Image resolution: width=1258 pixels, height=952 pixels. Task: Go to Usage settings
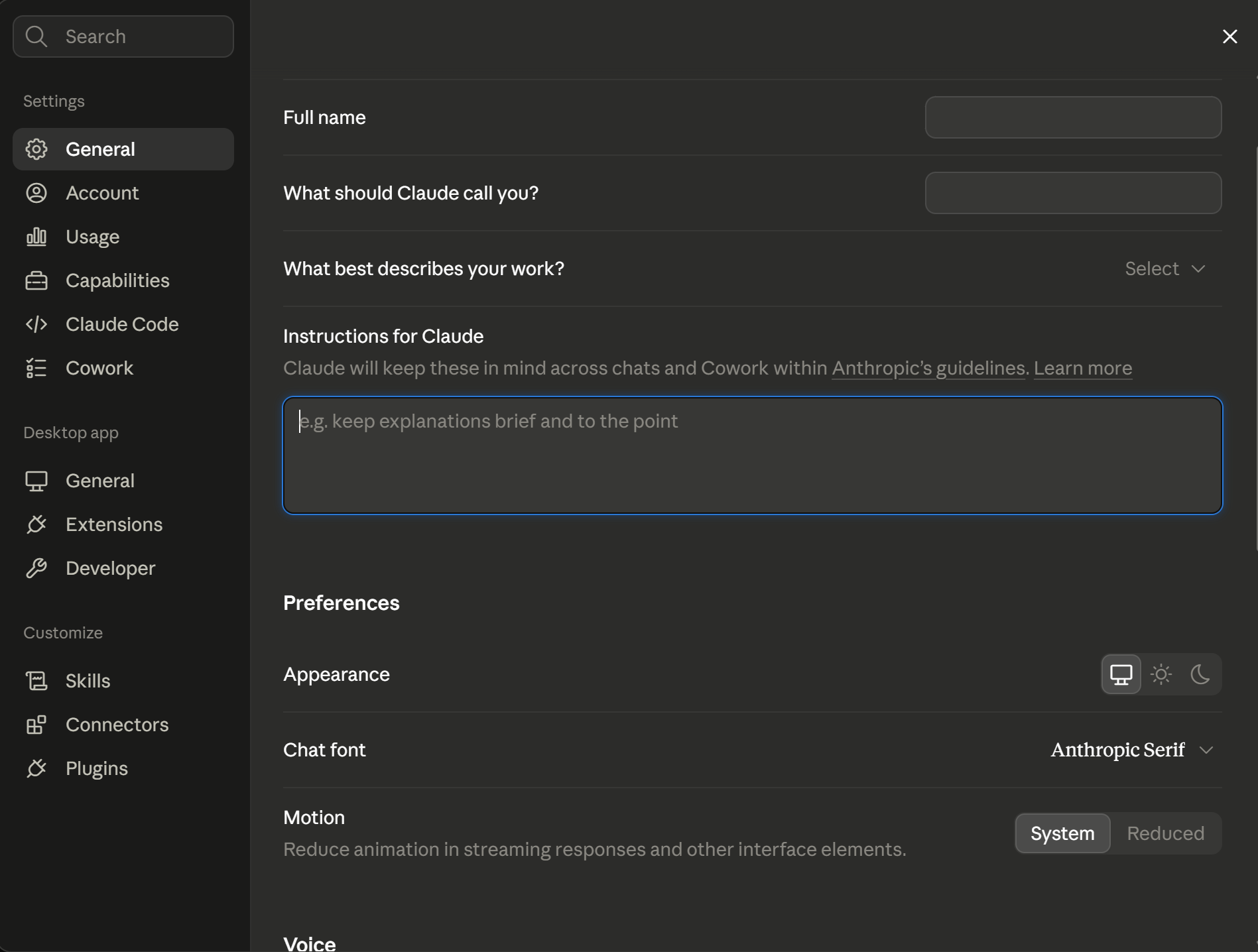(123, 237)
